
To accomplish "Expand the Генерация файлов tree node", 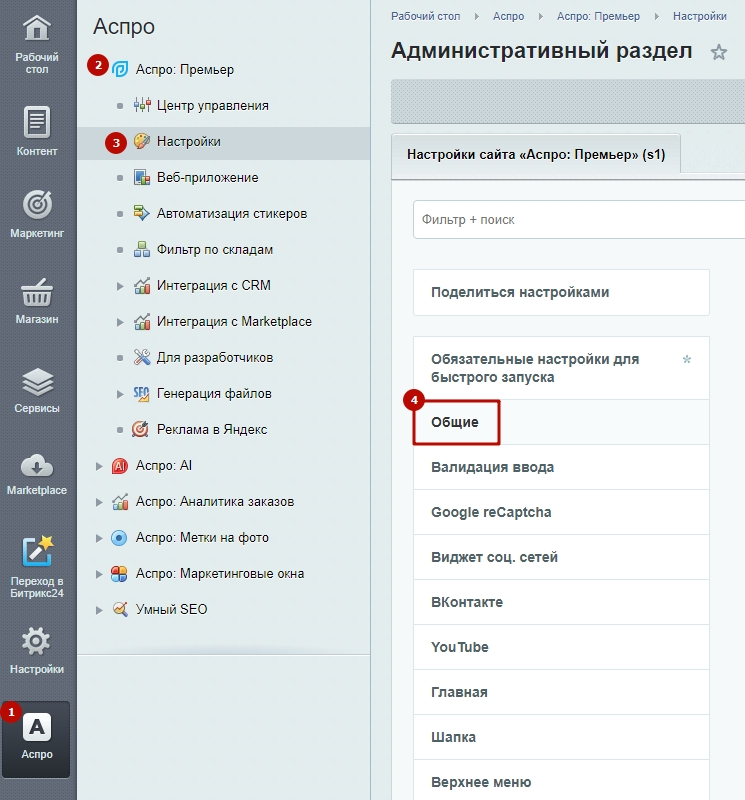I will coord(120,394).
